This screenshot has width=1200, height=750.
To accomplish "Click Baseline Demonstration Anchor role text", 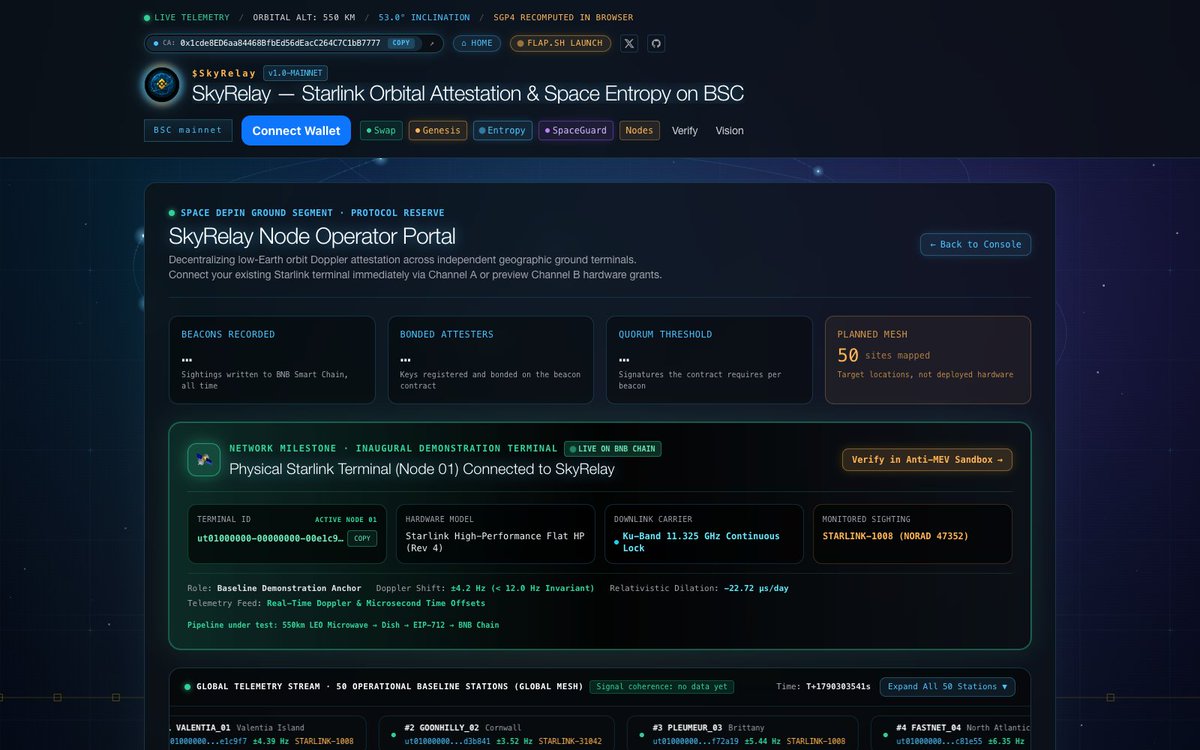I will pos(289,588).
